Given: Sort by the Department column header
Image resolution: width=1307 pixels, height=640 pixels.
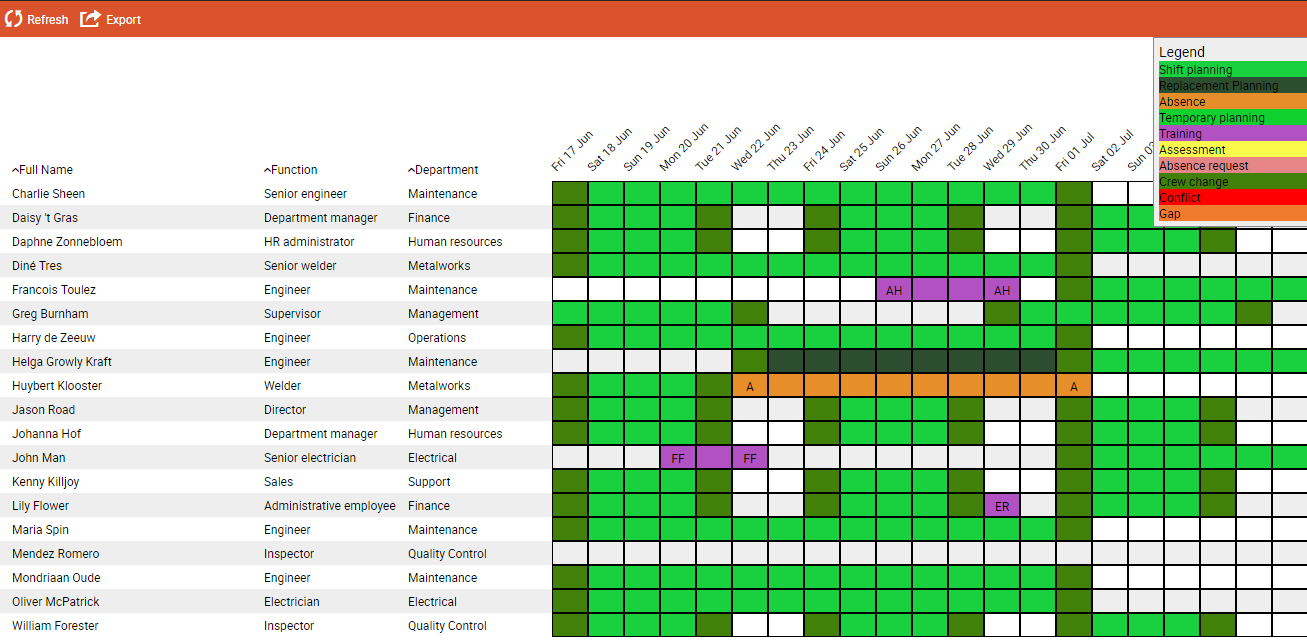Looking at the screenshot, I should 446,170.
